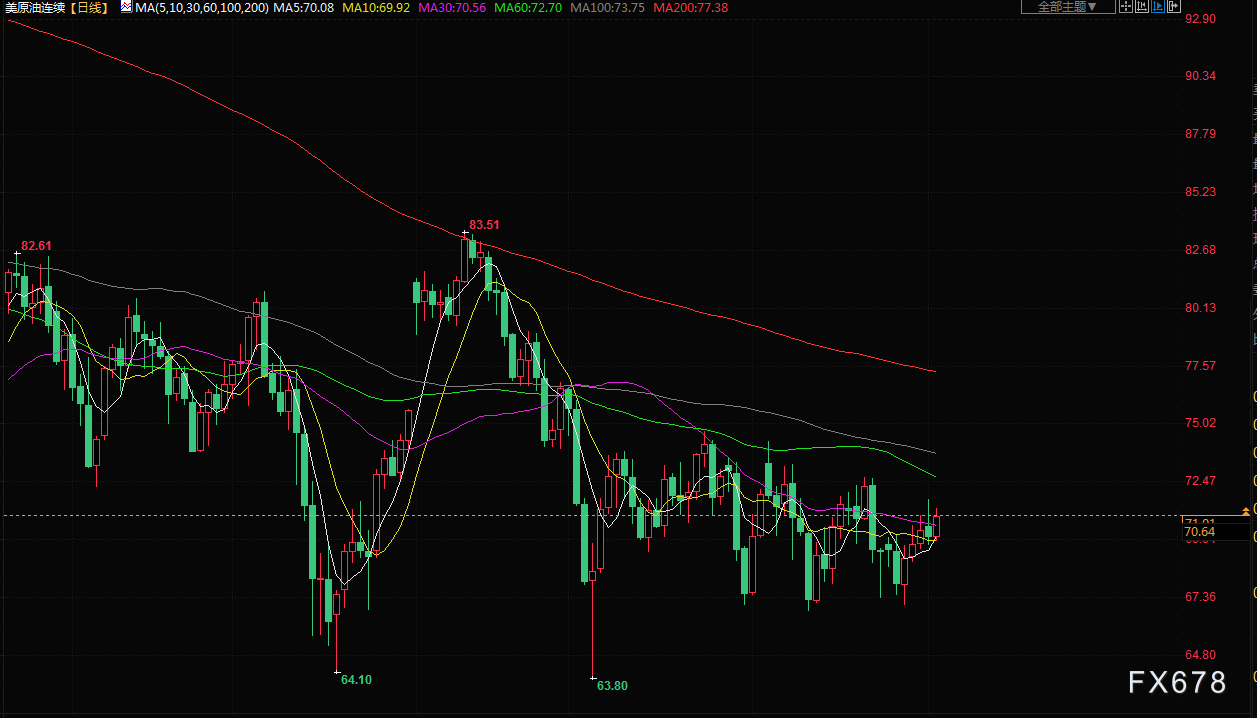The width and height of the screenshot is (1257, 718).
Task: Click the 67.36 axis price label
Action: click(x=1199, y=597)
